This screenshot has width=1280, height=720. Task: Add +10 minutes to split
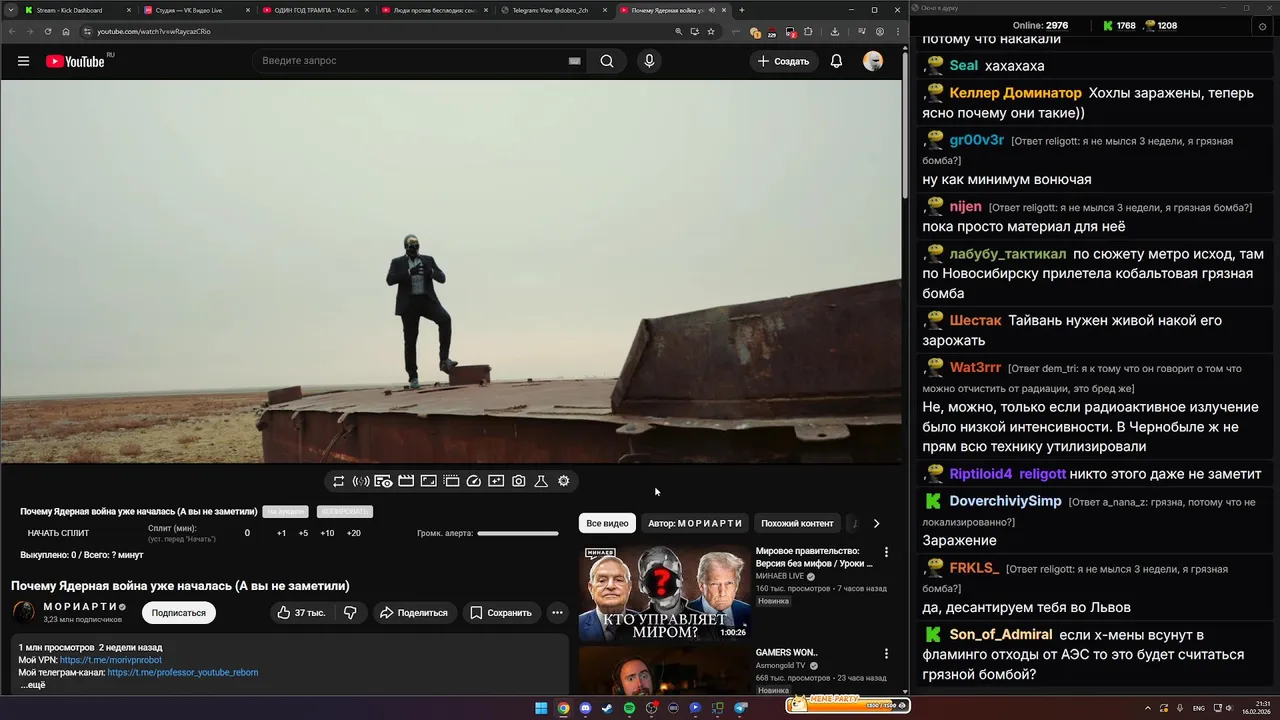327,533
